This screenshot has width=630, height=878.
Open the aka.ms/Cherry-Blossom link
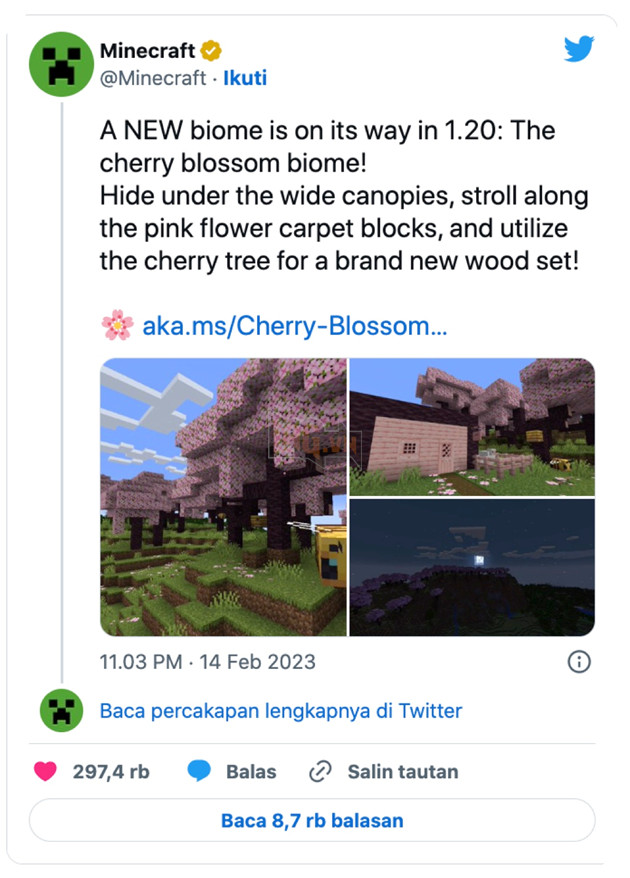tap(290, 324)
